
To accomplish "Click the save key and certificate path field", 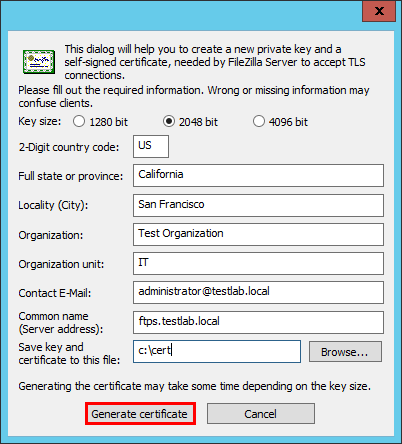I will point(217,351).
